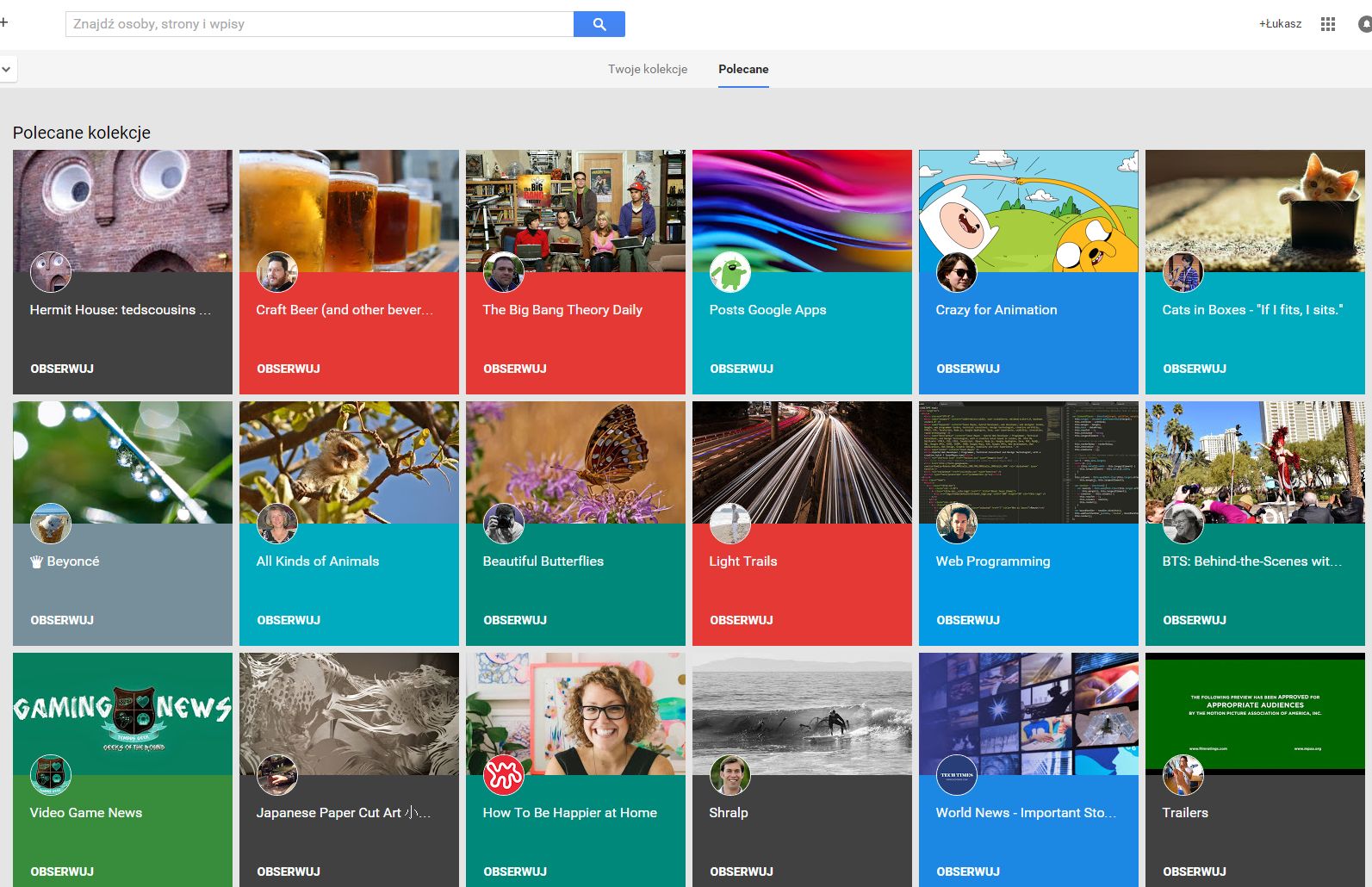The height and width of the screenshot is (887, 1372).
Task: Click the Web Programming owner avatar
Action: (x=957, y=524)
